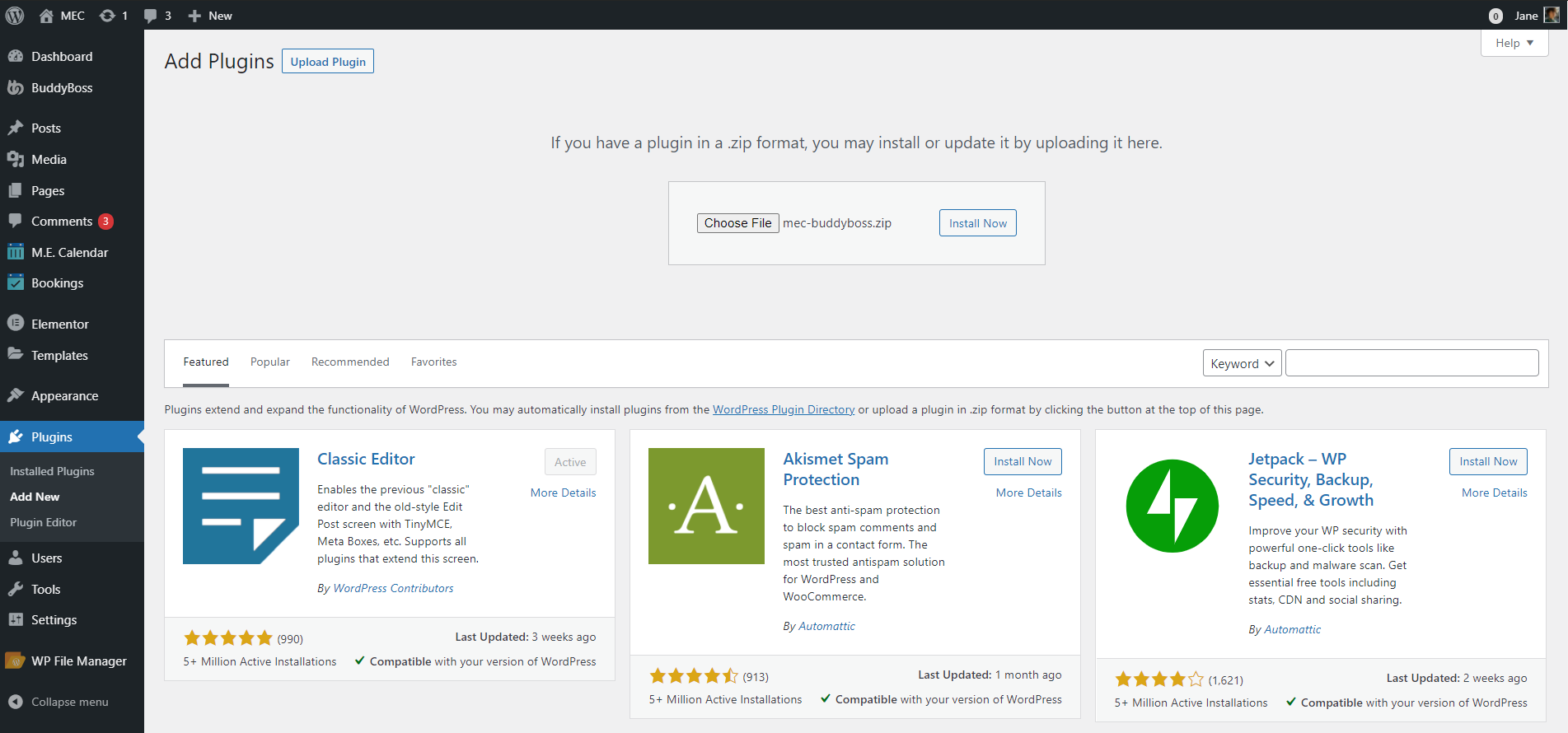The height and width of the screenshot is (733, 1568).
Task: Click the Bookings checkmark icon
Action: pyautogui.click(x=16, y=282)
